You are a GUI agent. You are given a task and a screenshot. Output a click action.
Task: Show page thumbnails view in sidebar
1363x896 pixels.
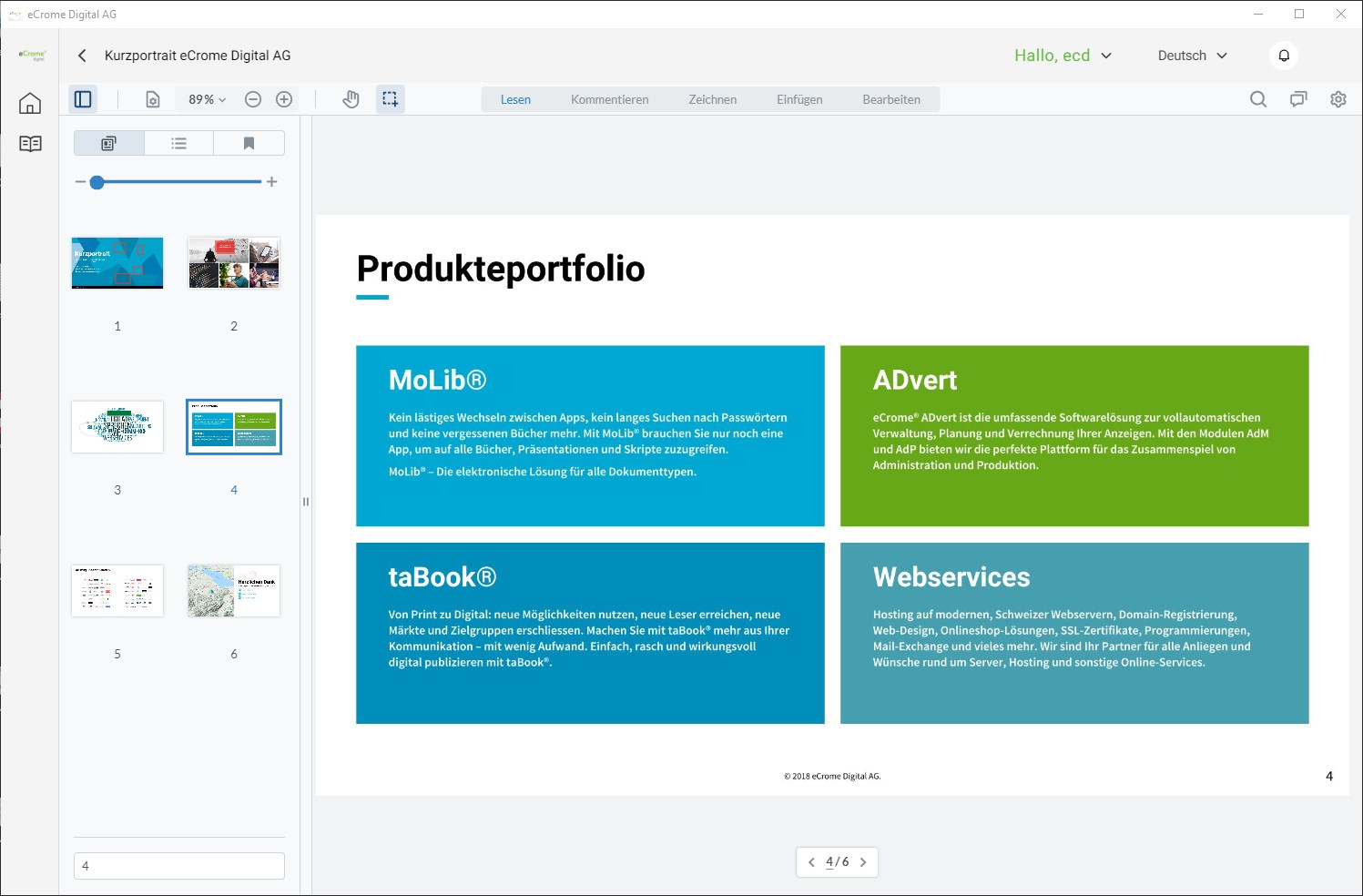click(x=108, y=143)
